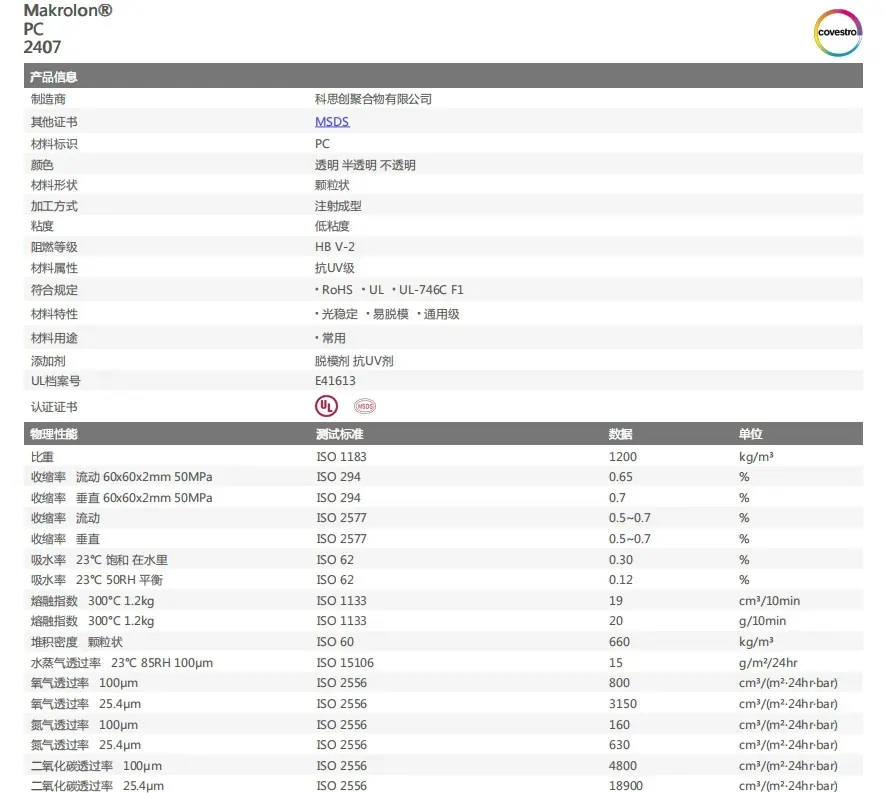Select the additives value 脱模剂 抗UV剂

tap(354, 361)
